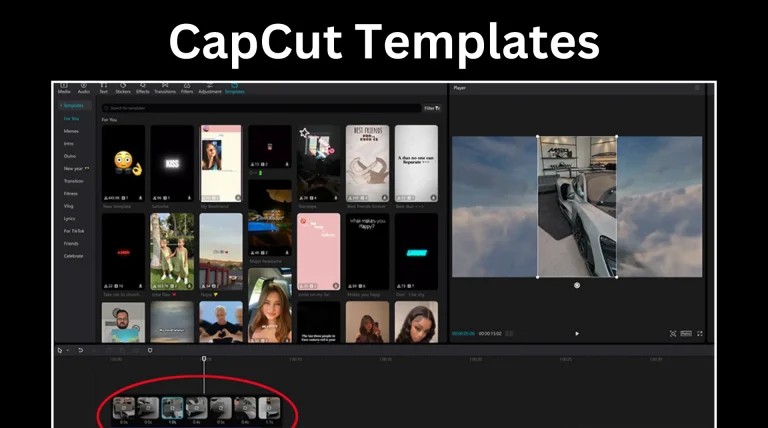This screenshot has width=768, height=428.
Task: Open the flushed emoji OK-hand template
Action: (x=123, y=164)
